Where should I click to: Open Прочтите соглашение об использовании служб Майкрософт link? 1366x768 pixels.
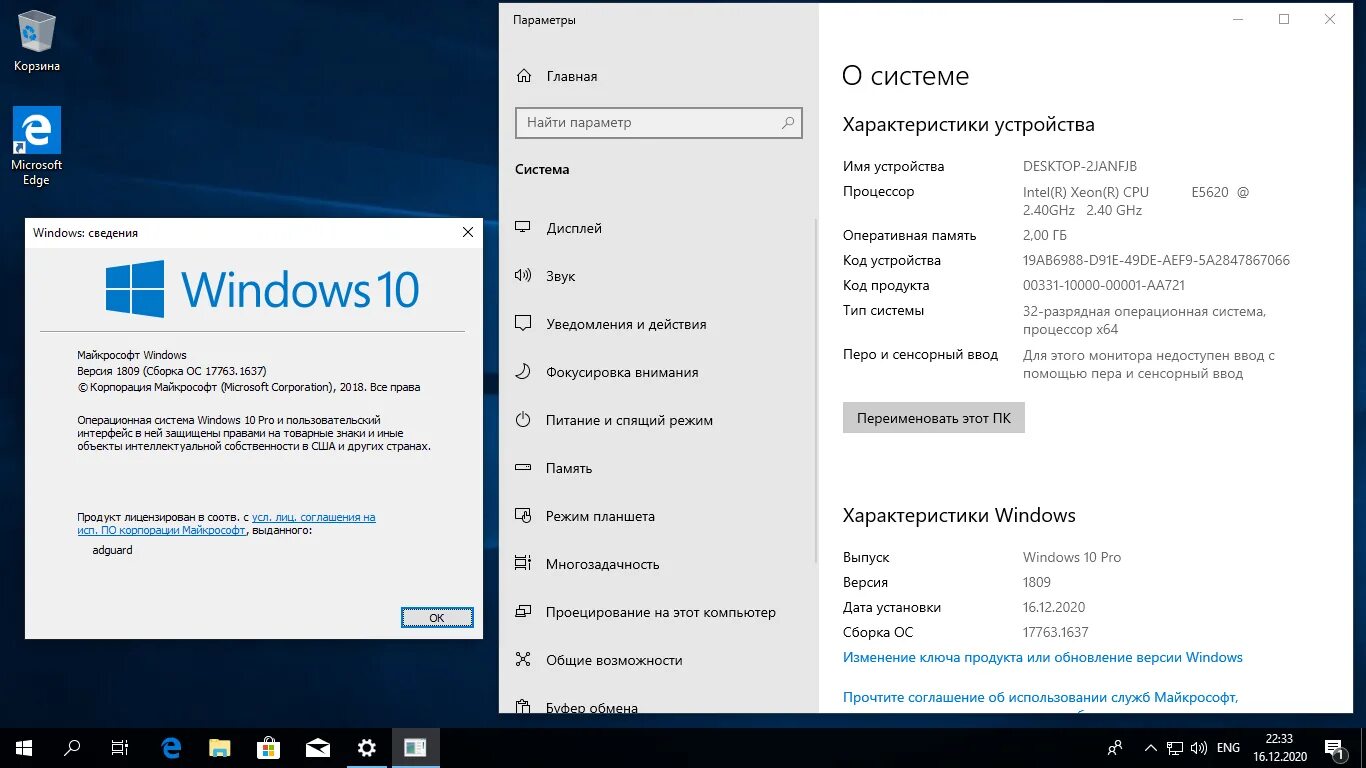click(1041, 697)
